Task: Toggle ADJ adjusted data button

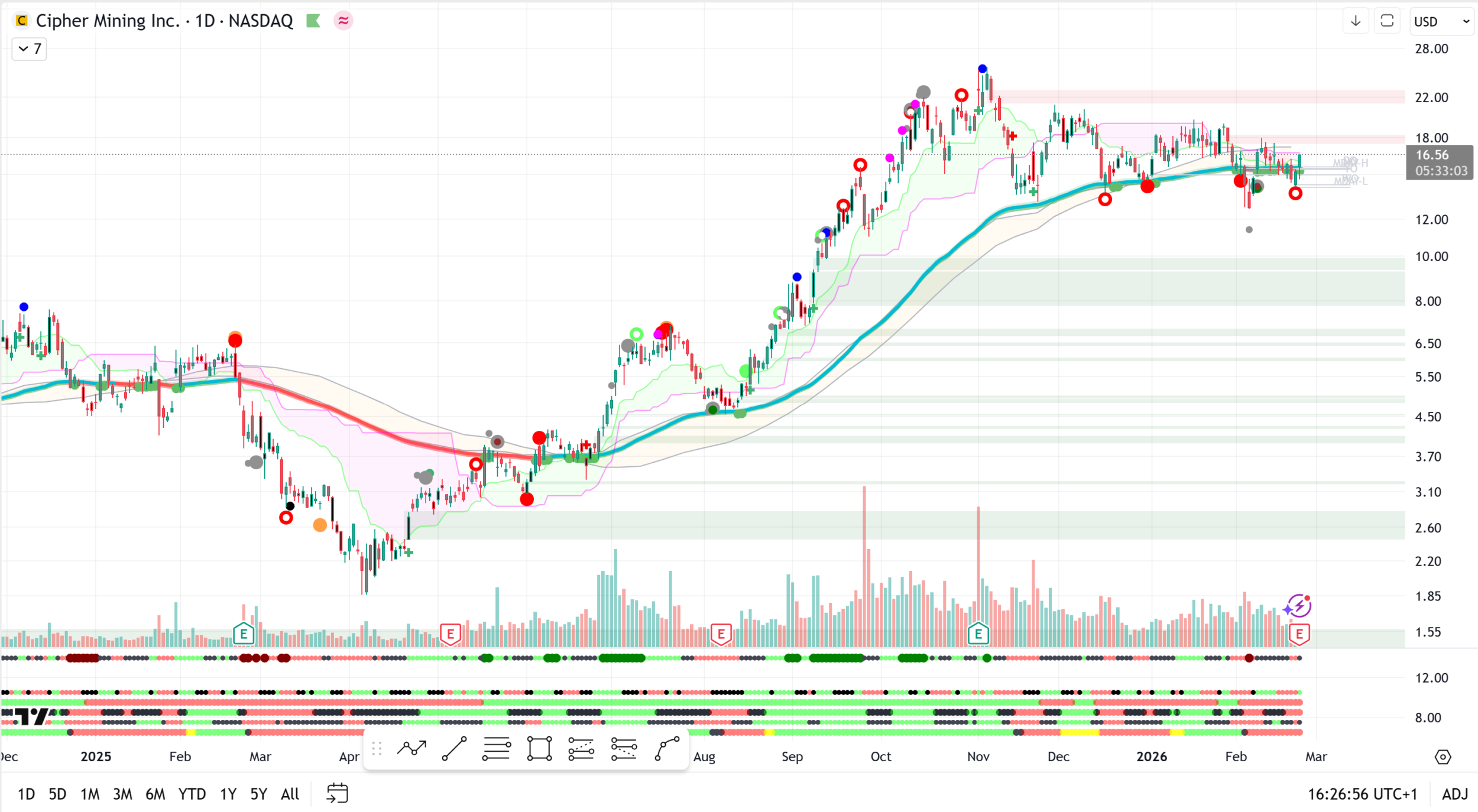Action: click(x=1454, y=794)
